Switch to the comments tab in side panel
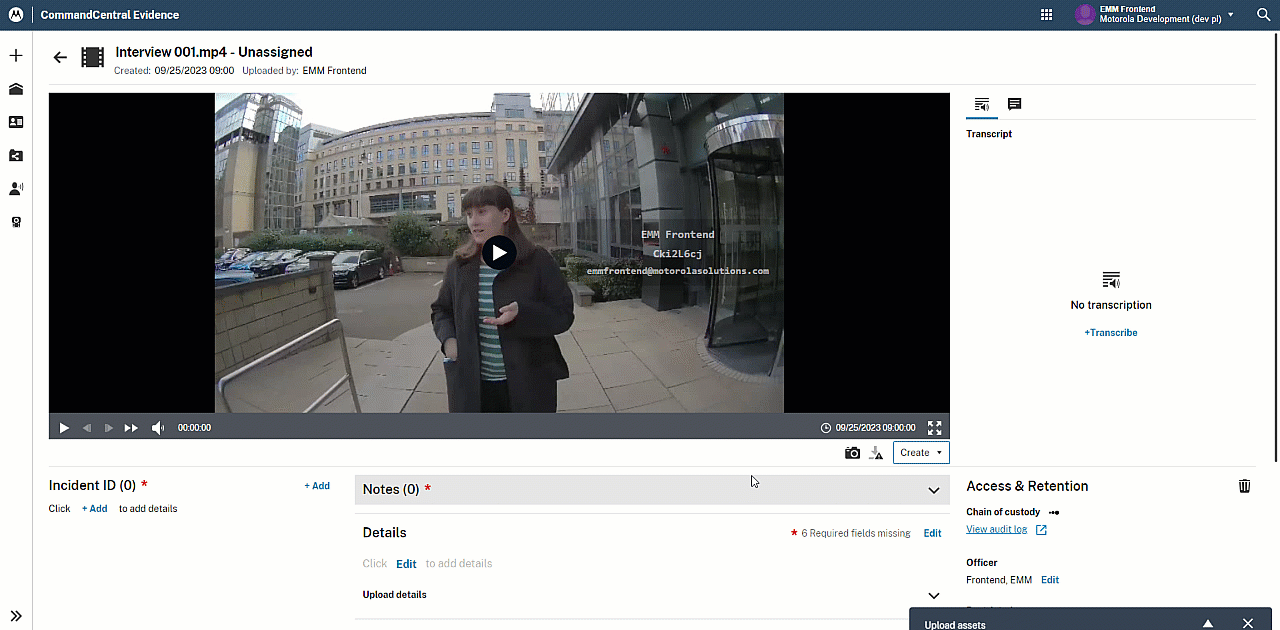 pyautogui.click(x=1014, y=104)
